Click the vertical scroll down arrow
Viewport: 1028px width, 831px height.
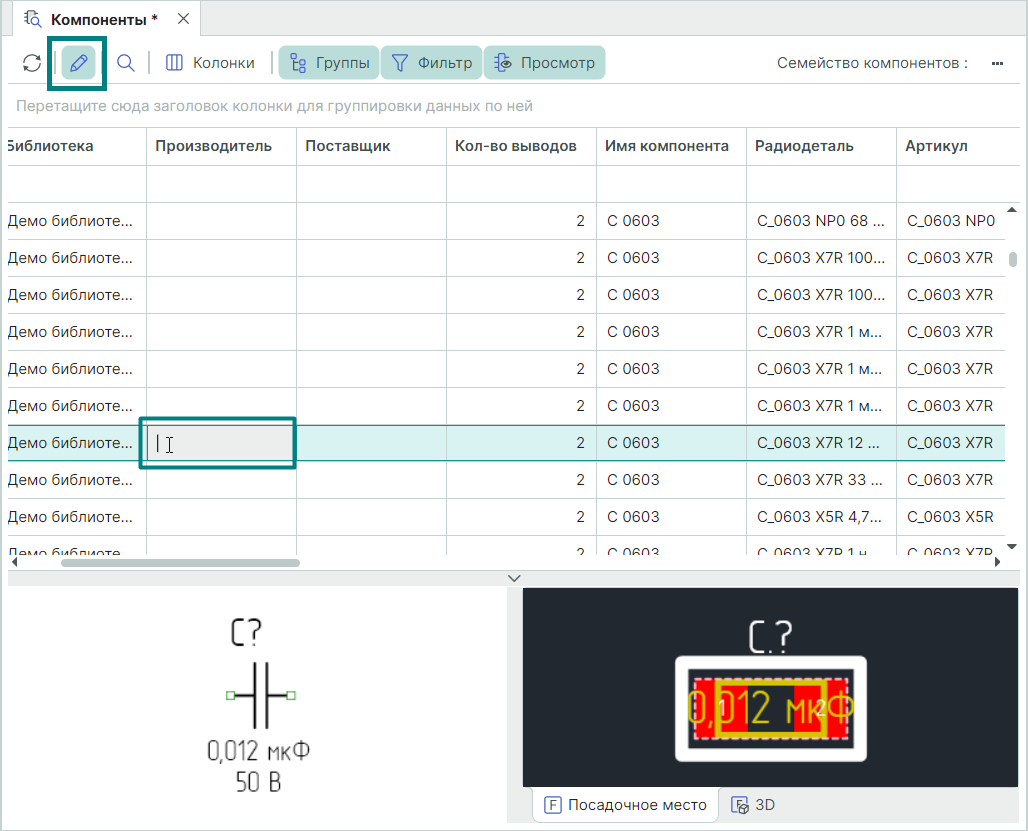coord(1011,546)
